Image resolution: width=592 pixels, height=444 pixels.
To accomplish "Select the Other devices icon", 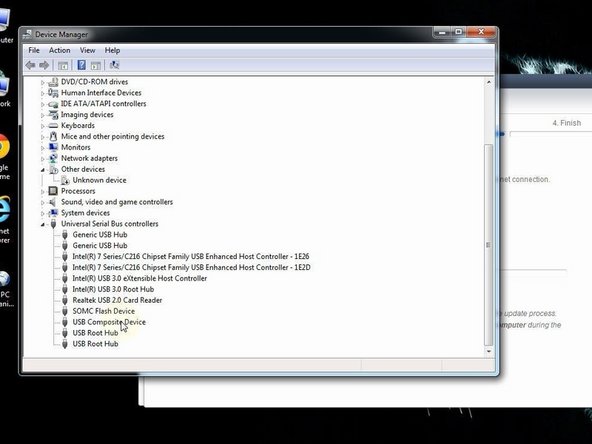I will coord(53,170).
